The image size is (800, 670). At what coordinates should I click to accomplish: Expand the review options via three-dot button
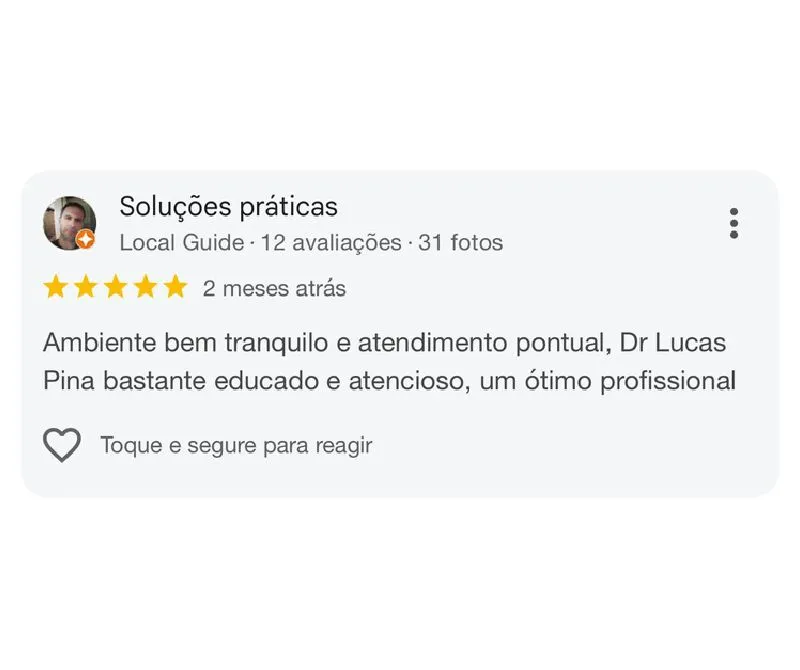[x=736, y=224]
